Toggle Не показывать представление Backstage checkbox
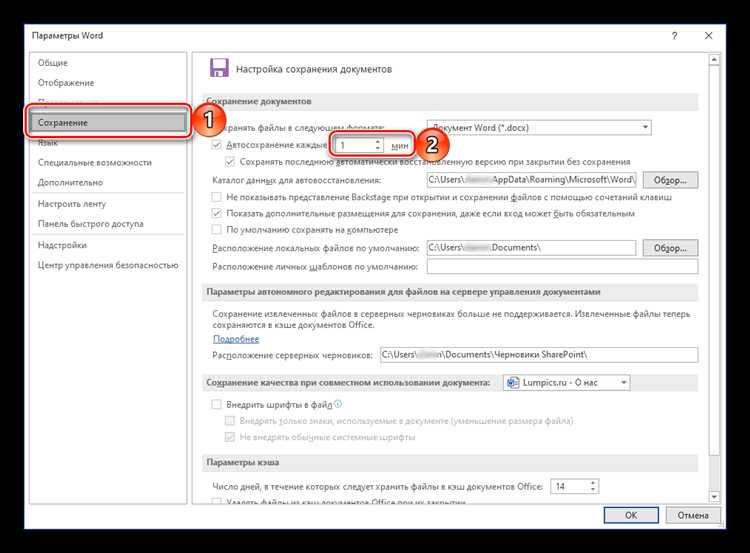Image resolution: width=750 pixels, height=553 pixels. [x=217, y=197]
